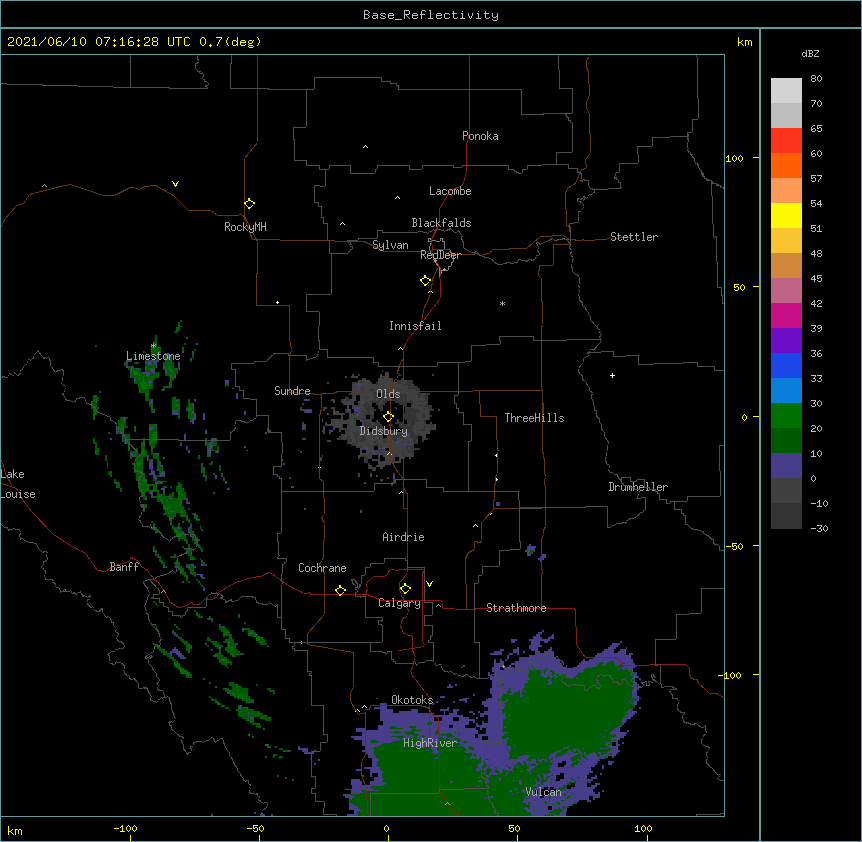This screenshot has height=842, width=862.
Task: Click the RedDeer city label
Action: coord(440,255)
